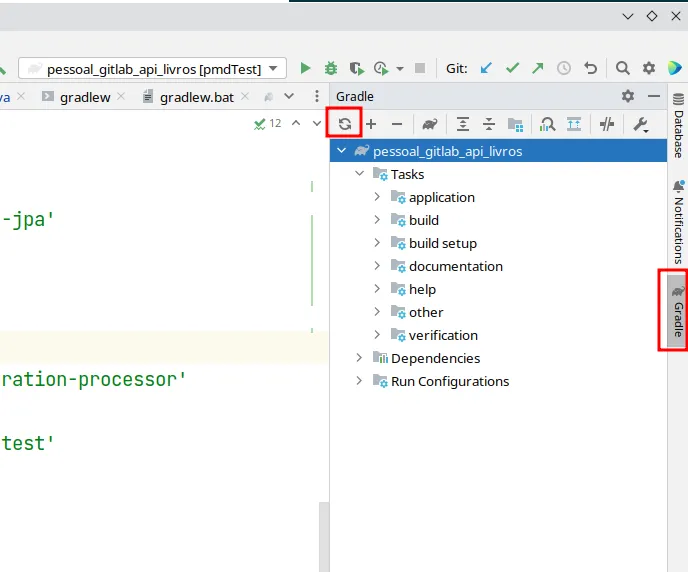Run the pmdTest configuration
688x572 pixels.
click(x=305, y=68)
